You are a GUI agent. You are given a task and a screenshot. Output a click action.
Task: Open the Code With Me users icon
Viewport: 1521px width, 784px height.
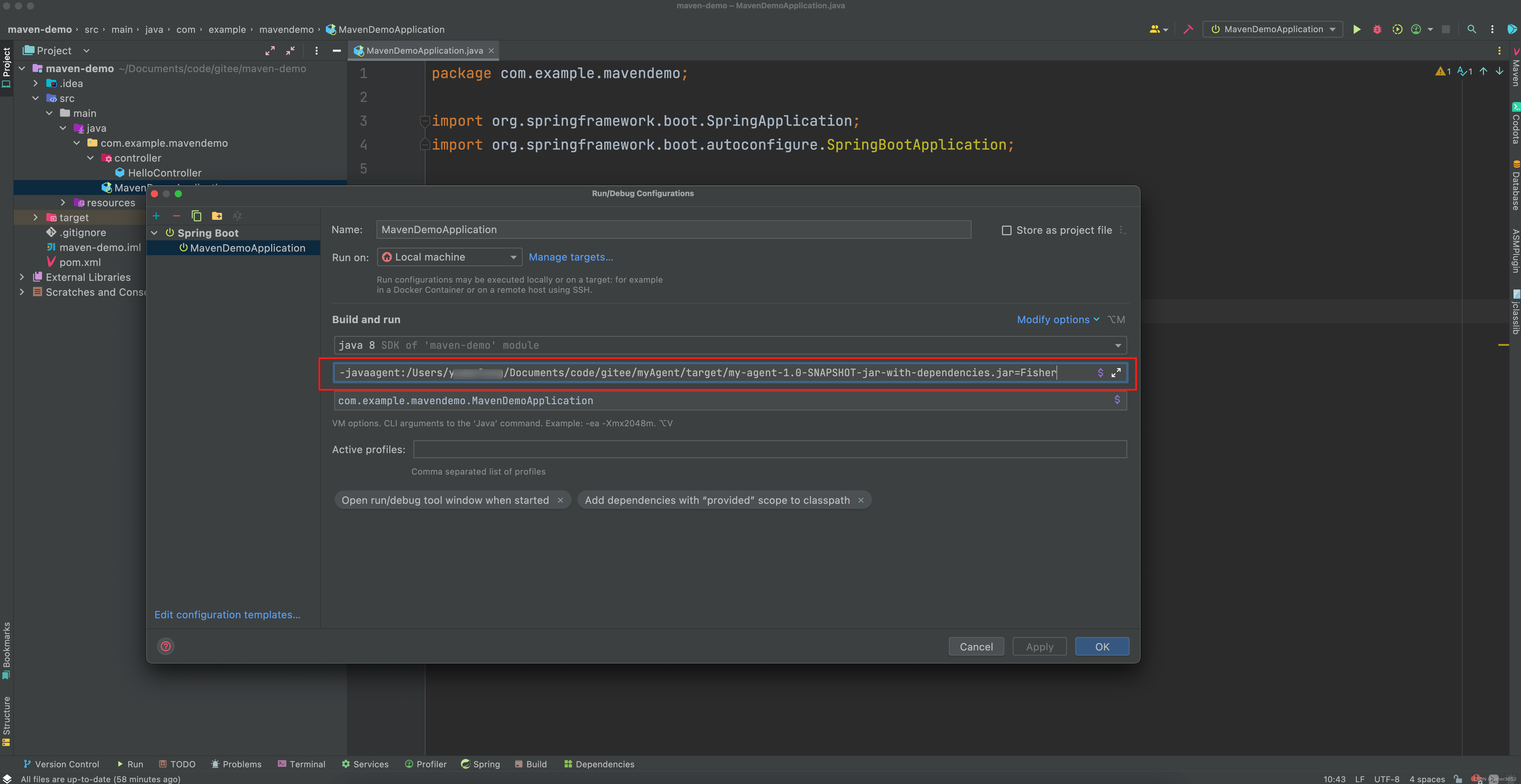[1155, 30]
